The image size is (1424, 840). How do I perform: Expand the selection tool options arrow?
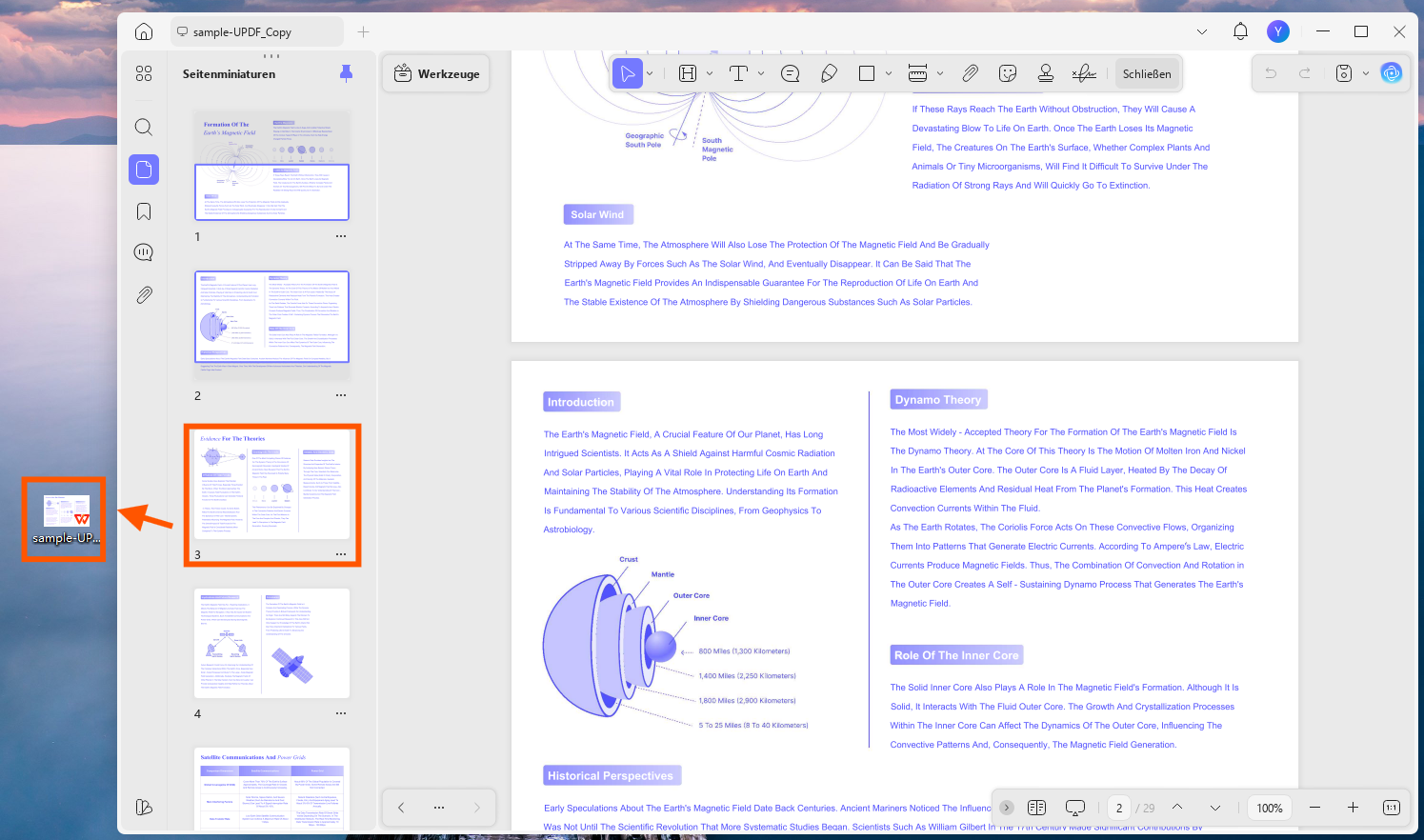click(651, 73)
